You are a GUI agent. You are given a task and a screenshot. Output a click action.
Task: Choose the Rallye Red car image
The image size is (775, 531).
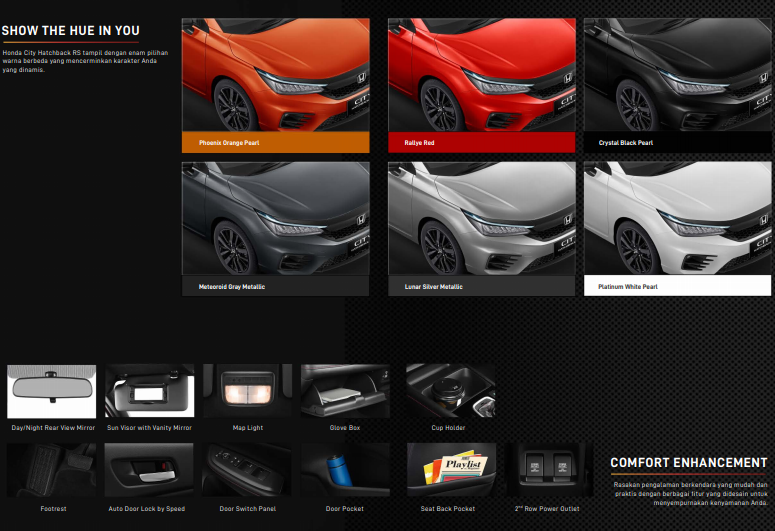click(x=481, y=75)
